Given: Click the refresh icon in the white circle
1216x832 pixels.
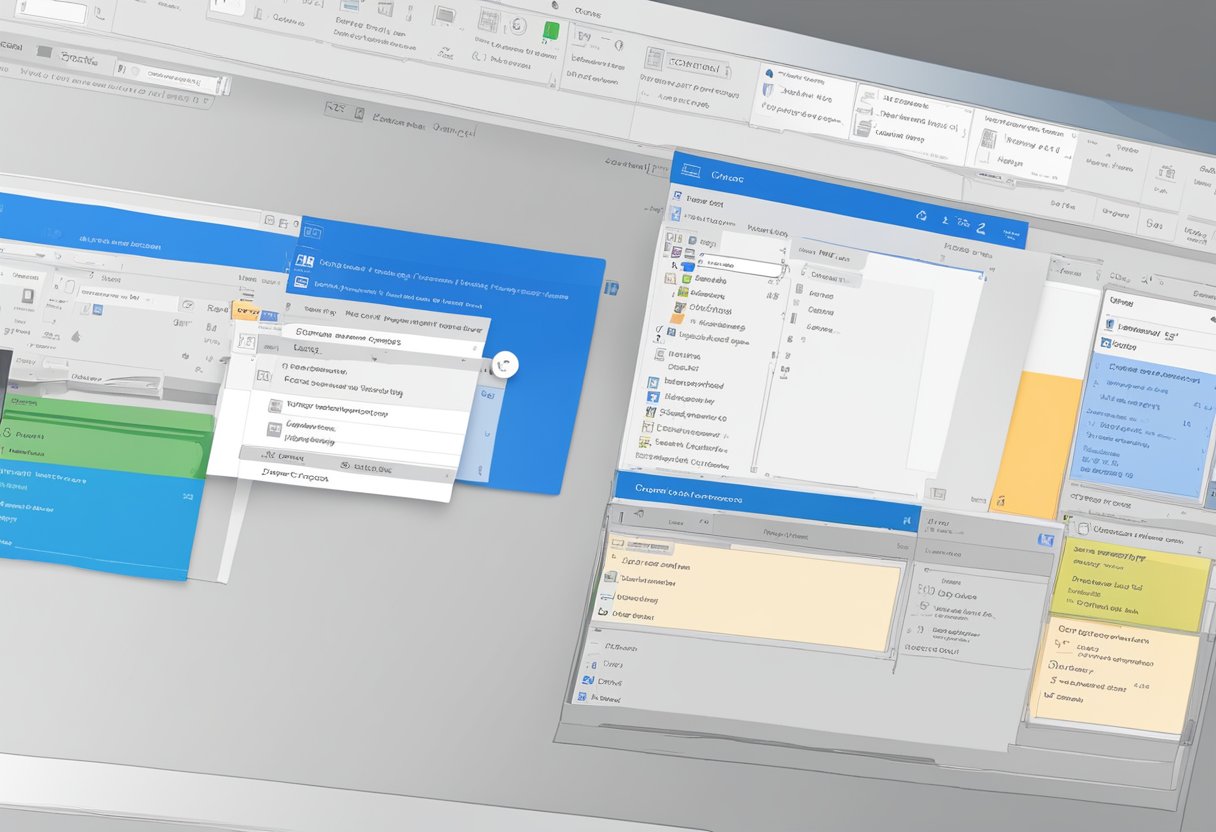Looking at the screenshot, I should [x=503, y=365].
